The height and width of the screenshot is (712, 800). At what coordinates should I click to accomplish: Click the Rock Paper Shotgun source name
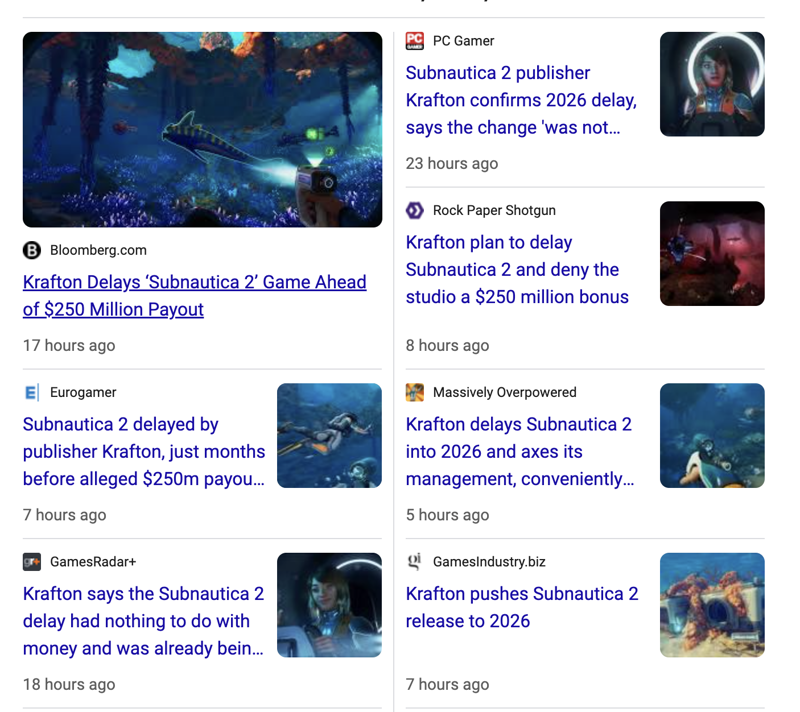coord(494,210)
